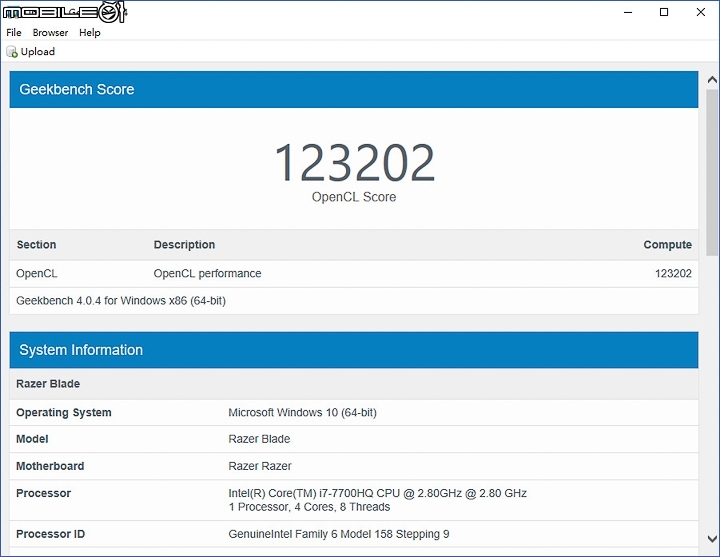
Task: Click the OpenCL section cell
Action: point(37,274)
